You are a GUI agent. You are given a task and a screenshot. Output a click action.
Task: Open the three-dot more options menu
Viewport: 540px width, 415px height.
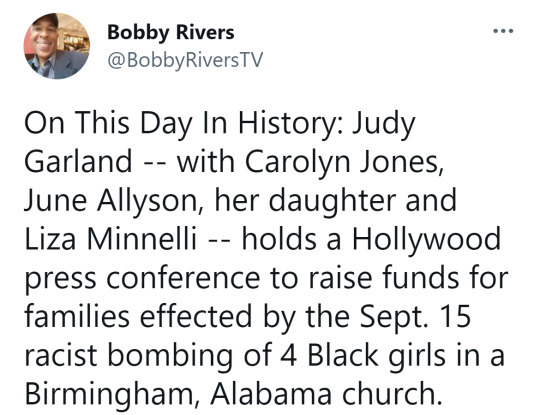coord(503,31)
